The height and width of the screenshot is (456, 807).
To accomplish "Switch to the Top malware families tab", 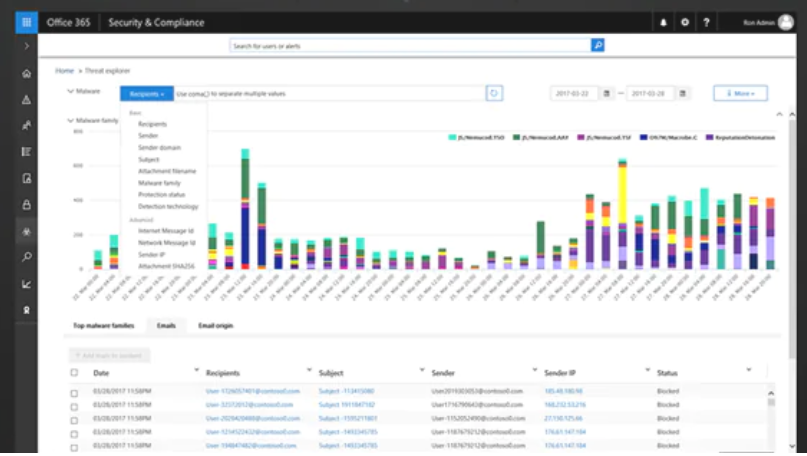I will tap(103, 325).
